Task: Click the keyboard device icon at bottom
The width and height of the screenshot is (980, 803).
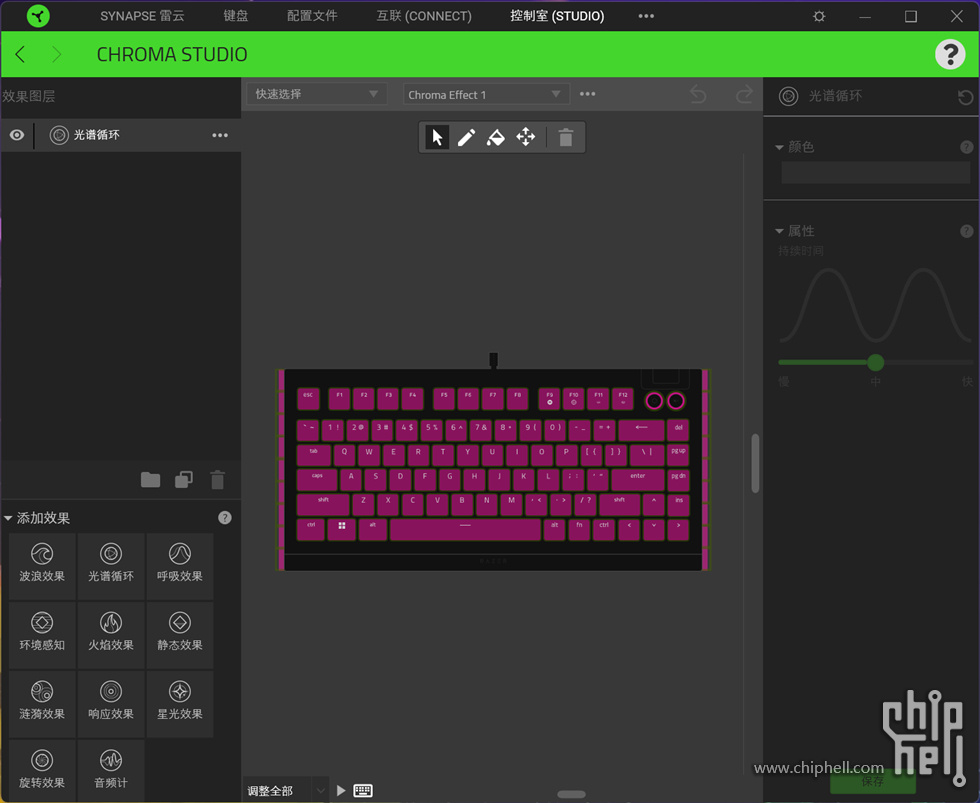Action: coord(363,791)
